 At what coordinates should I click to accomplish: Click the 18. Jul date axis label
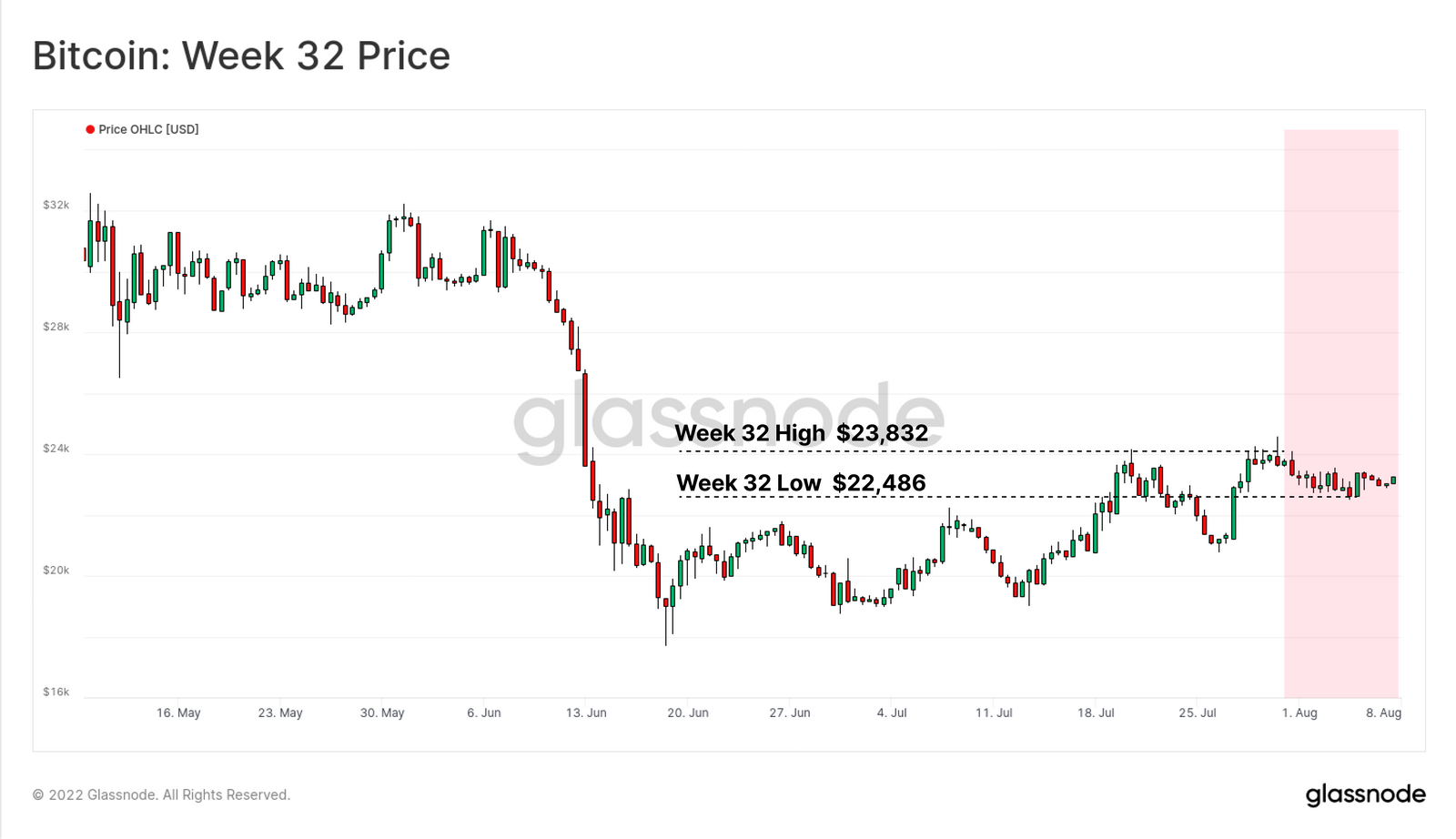click(x=1096, y=713)
